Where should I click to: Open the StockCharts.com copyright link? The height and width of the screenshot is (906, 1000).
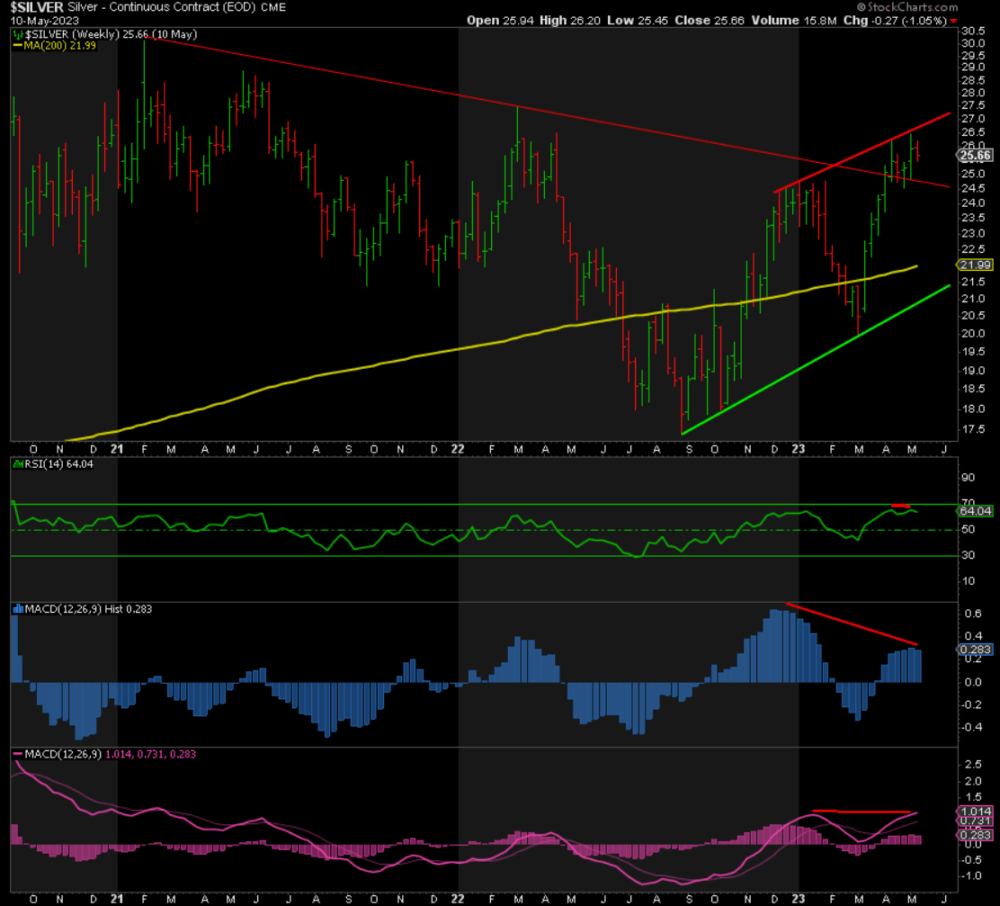point(908,7)
